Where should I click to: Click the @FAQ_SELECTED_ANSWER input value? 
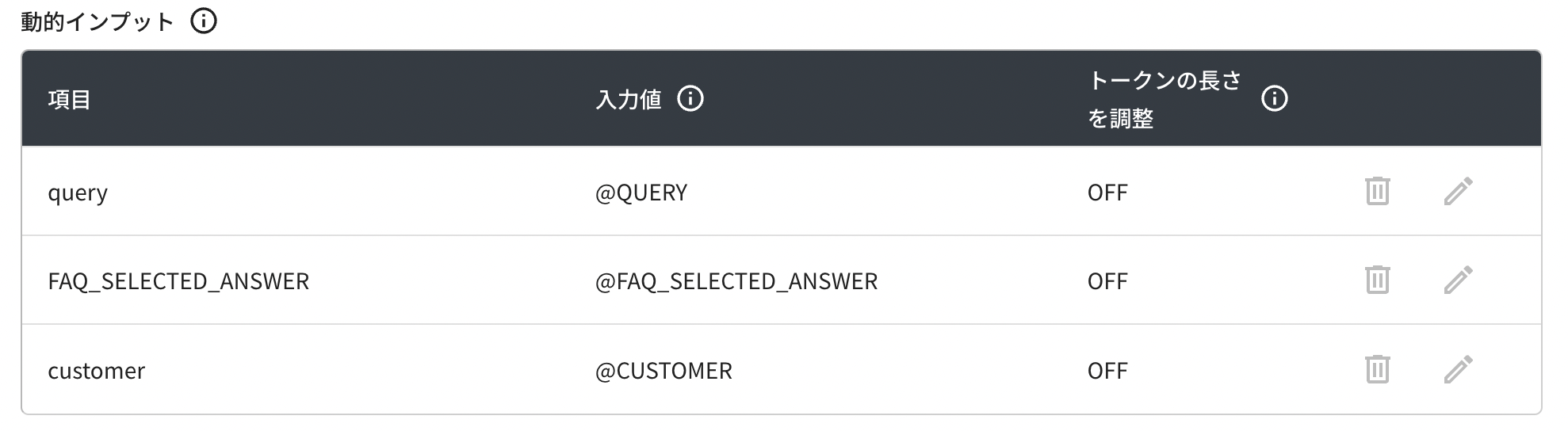736,281
